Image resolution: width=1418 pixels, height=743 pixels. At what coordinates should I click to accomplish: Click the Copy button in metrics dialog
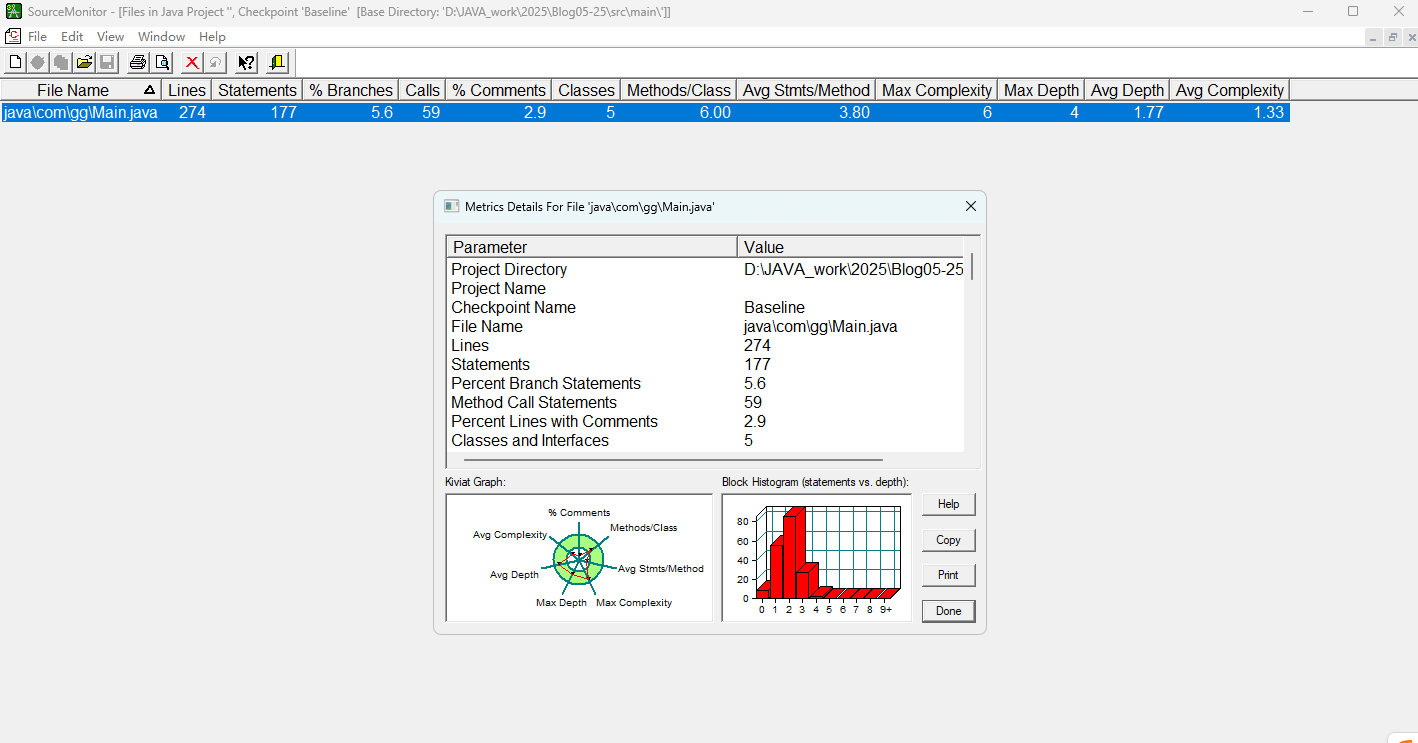point(948,540)
